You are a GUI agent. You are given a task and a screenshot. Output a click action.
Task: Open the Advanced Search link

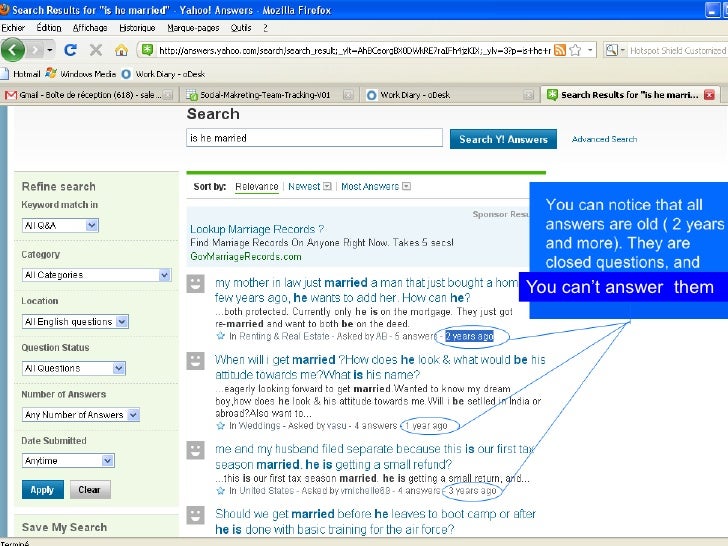tap(604, 139)
